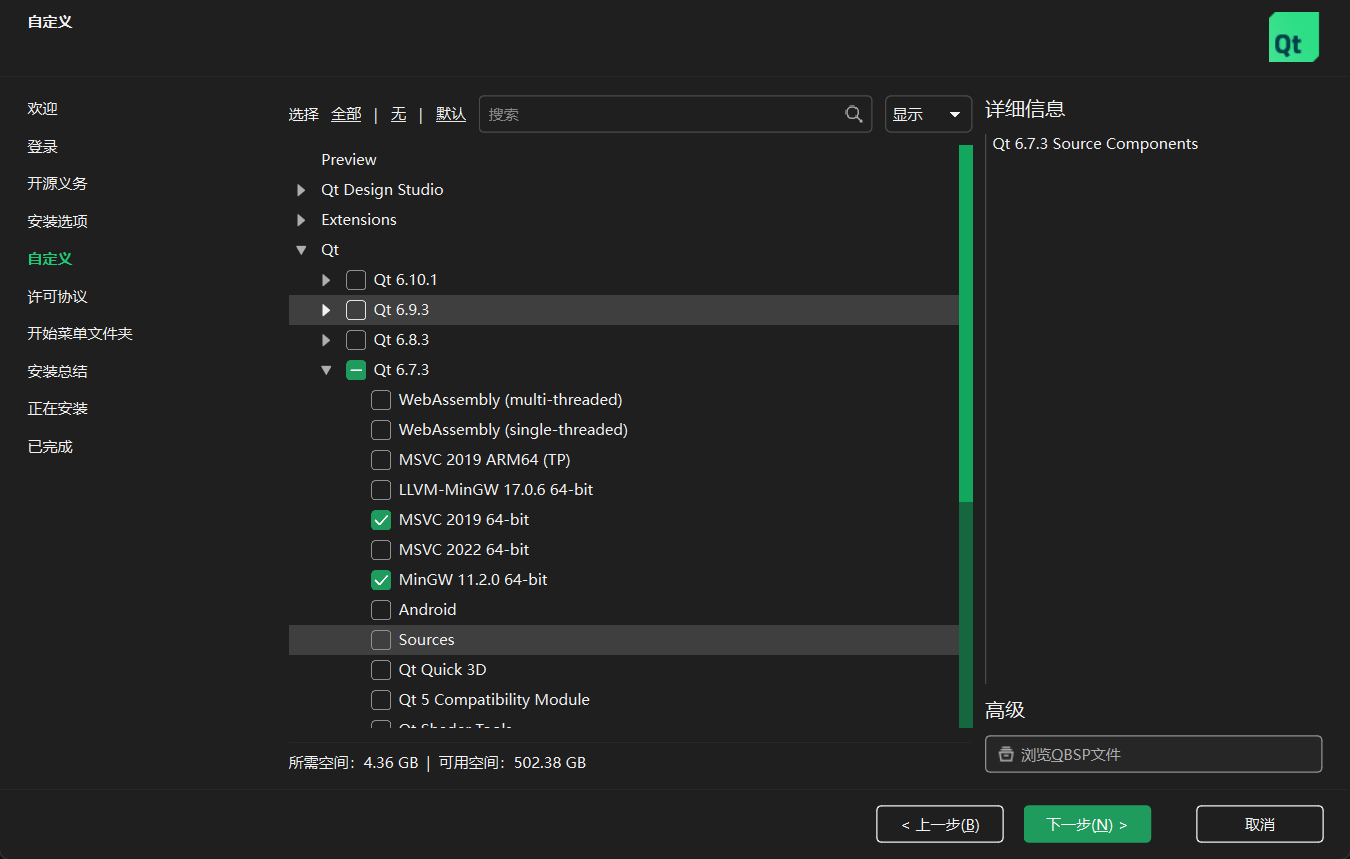Check the Android component box
Image resolution: width=1350 pixels, height=859 pixels.
381,610
